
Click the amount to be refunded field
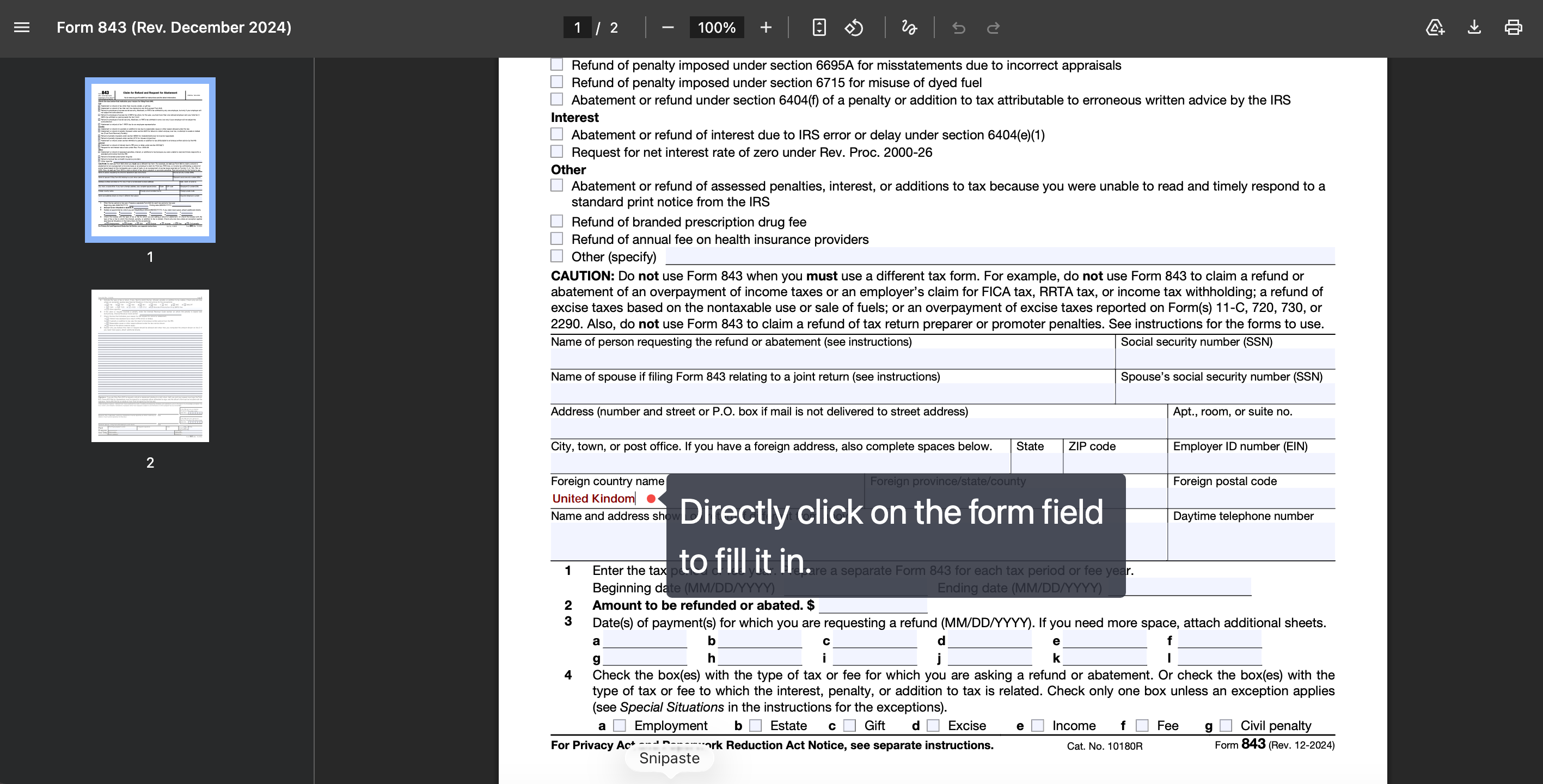[x=873, y=605]
